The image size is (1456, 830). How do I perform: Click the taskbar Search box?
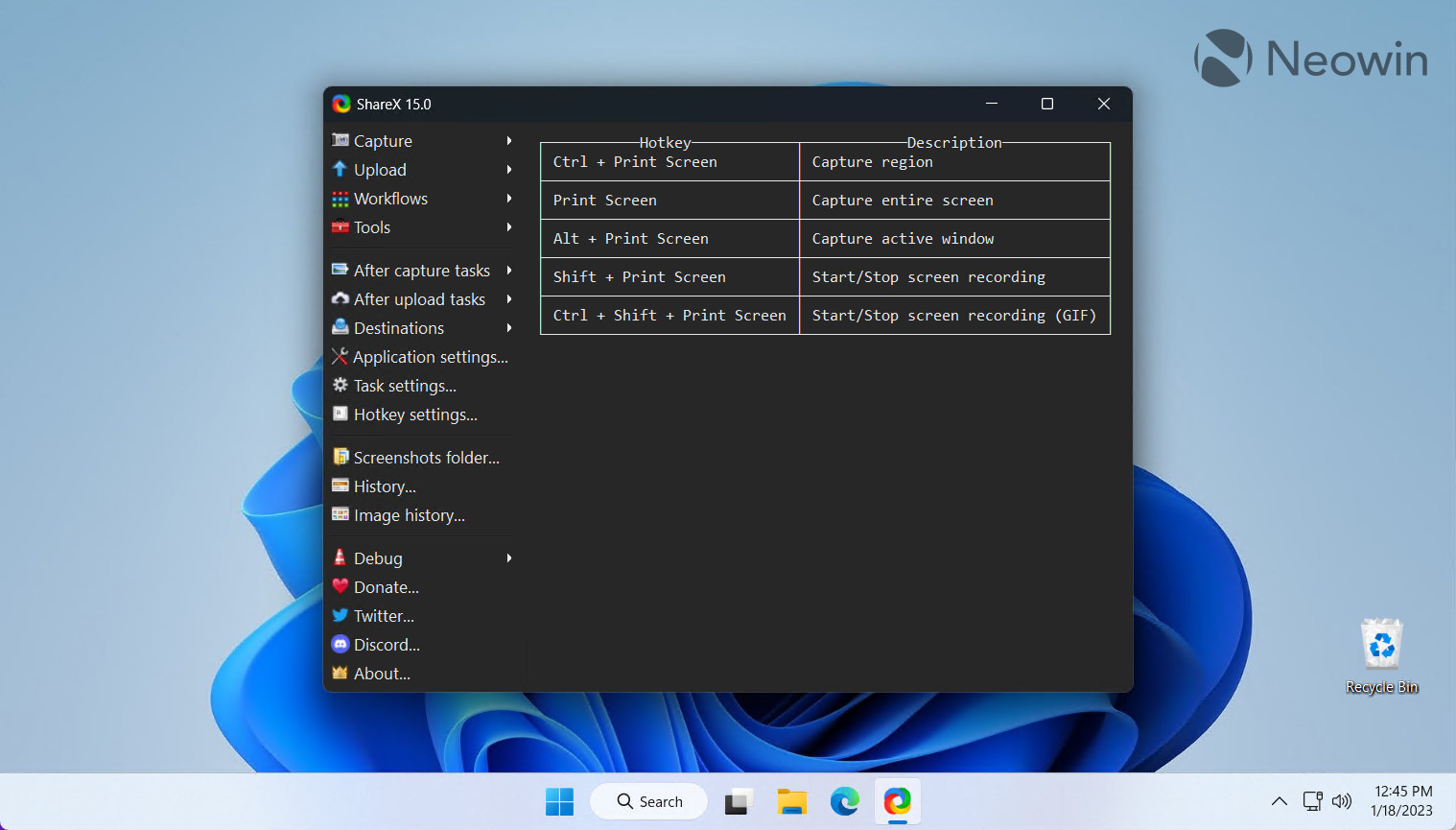point(649,801)
